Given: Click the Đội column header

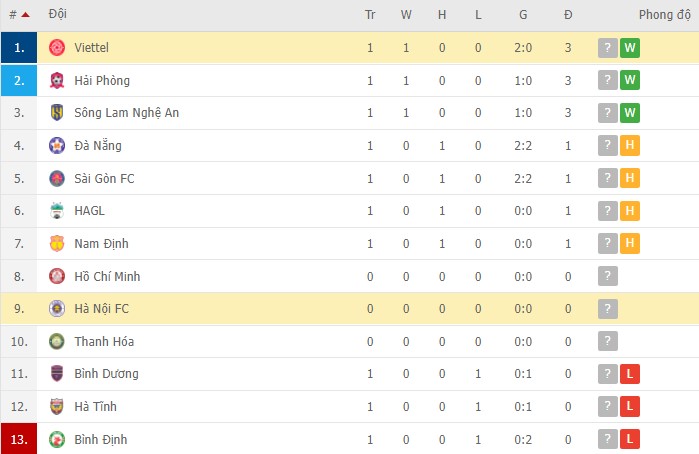Looking at the screenshot, I should click(x=58, y=15).
